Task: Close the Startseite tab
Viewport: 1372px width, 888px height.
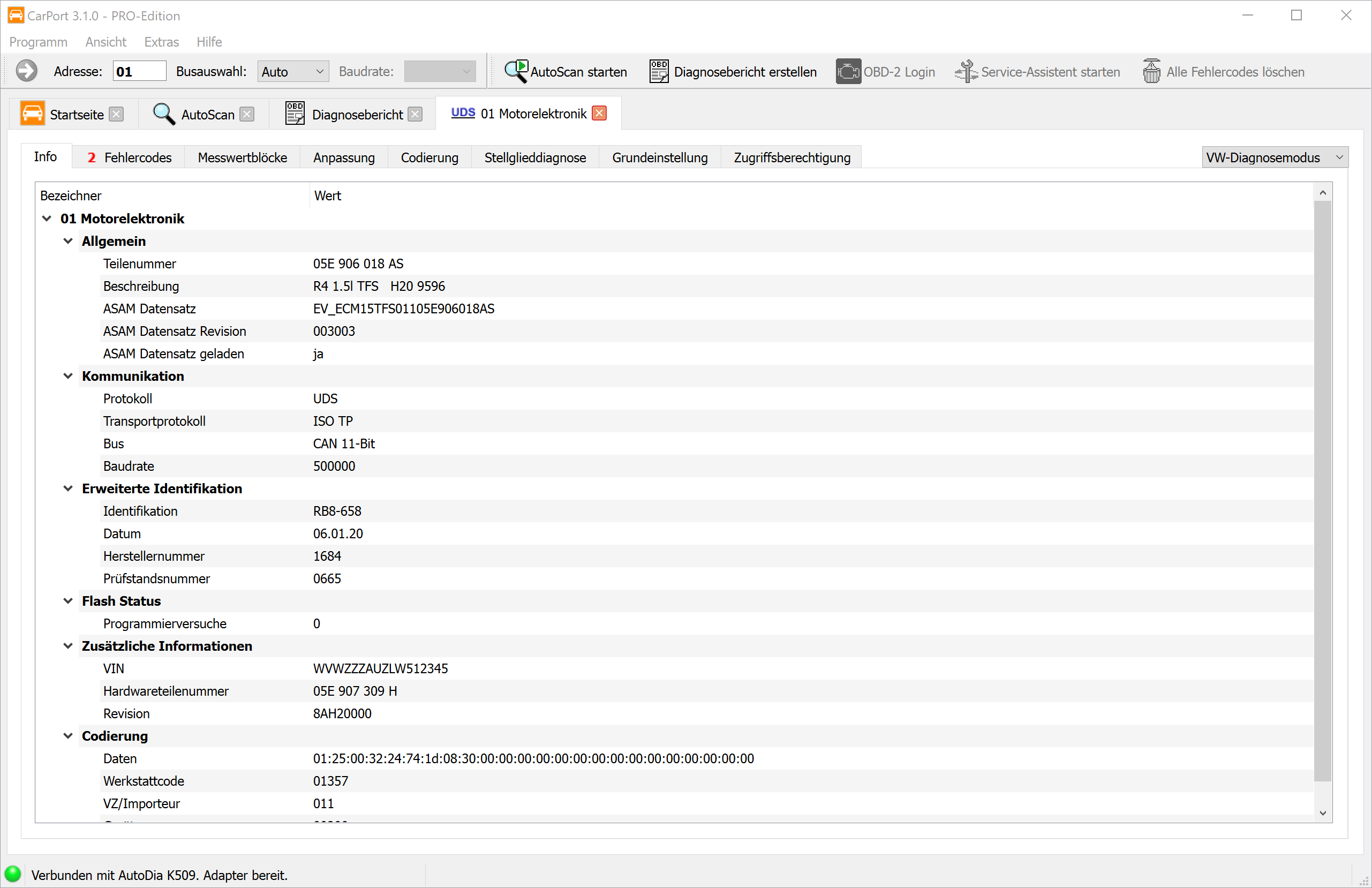Action: [116, 114]
